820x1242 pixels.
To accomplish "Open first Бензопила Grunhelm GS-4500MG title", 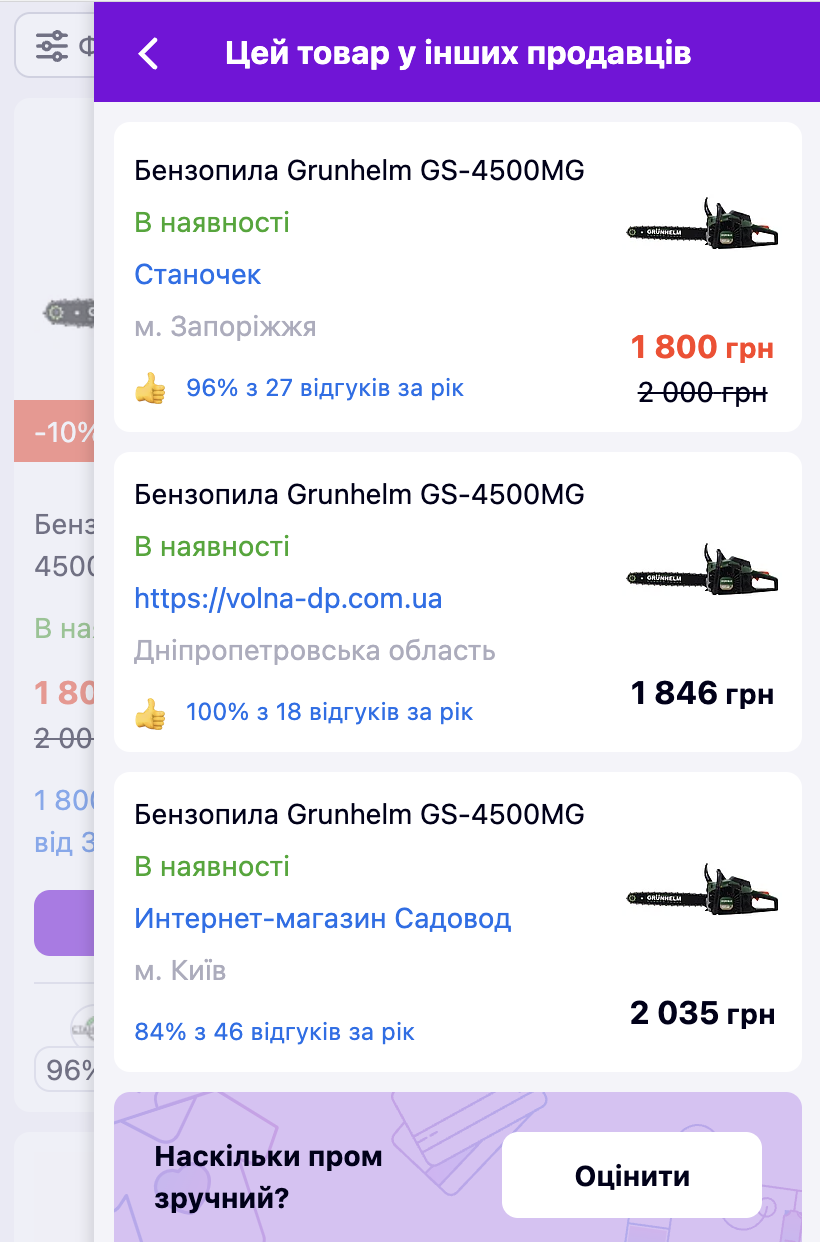I will tap(359, 171).
